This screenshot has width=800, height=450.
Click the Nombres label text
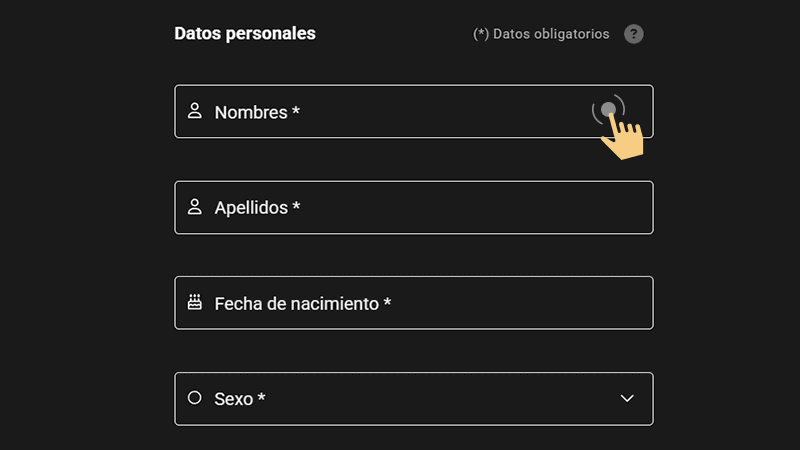tap(251, 112)
